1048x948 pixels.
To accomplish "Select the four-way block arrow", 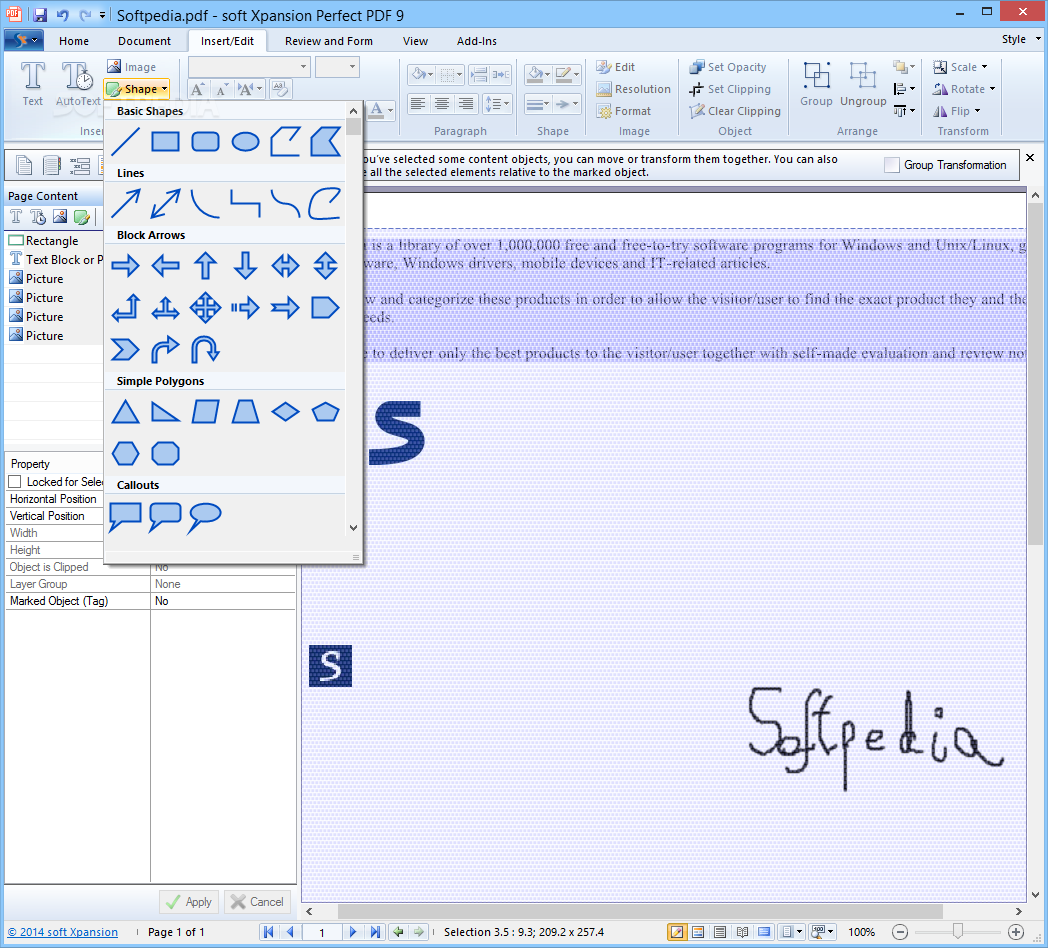I will tap(205, 308).
